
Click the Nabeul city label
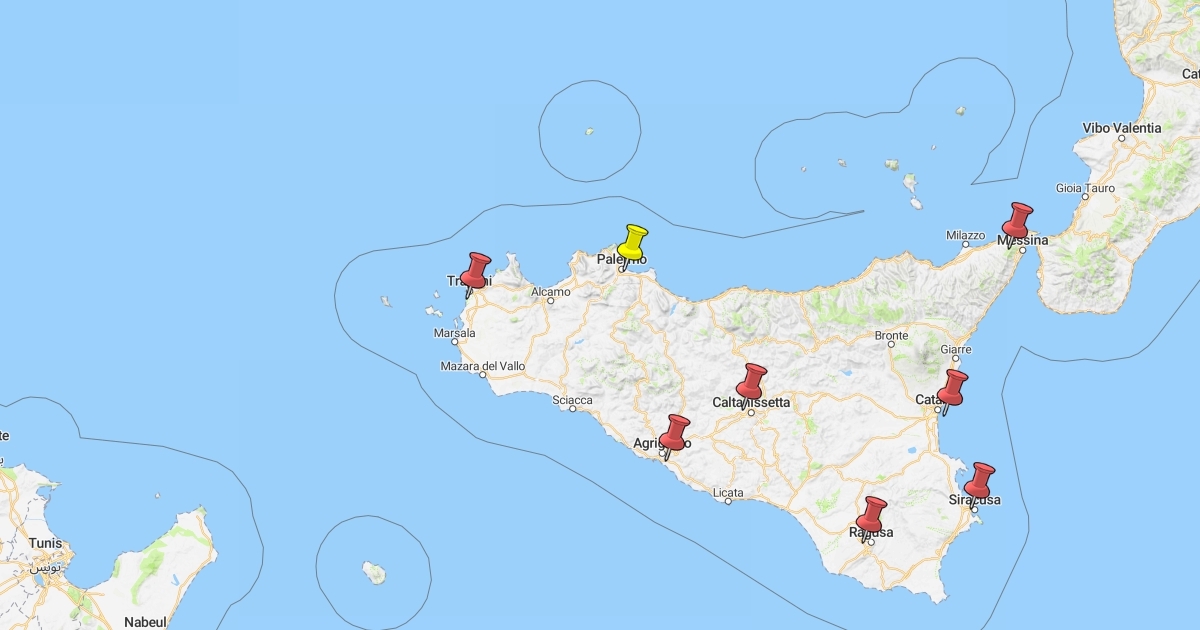point(145,621)
